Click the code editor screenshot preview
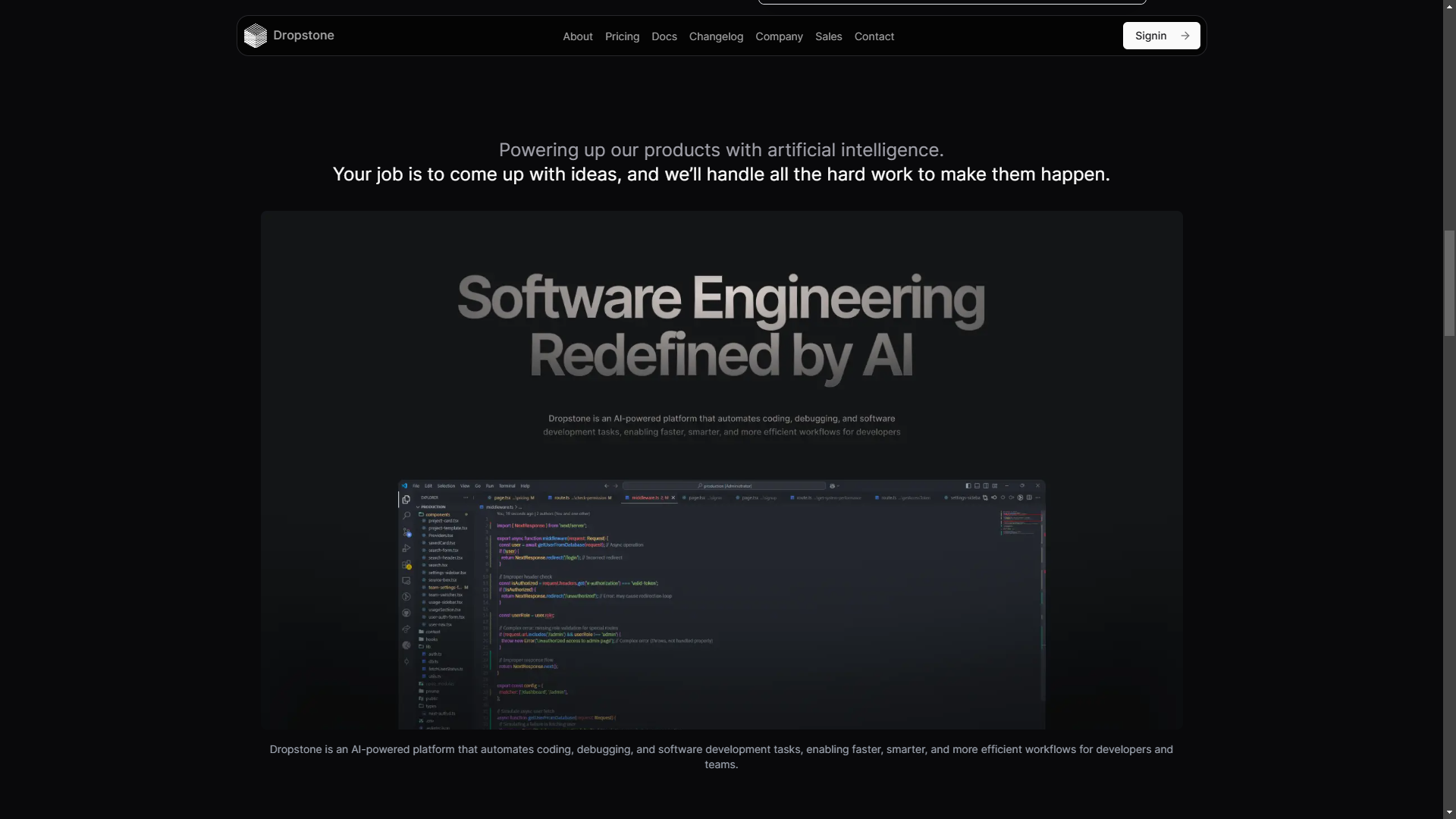1456x819 pixels. (721, 604)
